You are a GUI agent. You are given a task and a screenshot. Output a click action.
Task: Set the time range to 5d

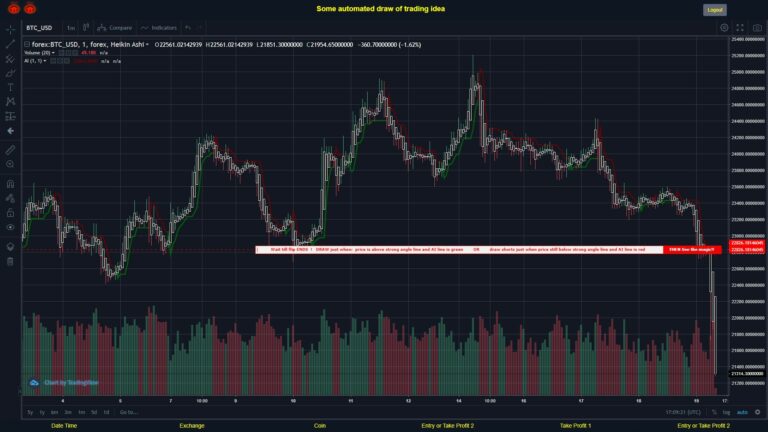(x=94, y=412)
